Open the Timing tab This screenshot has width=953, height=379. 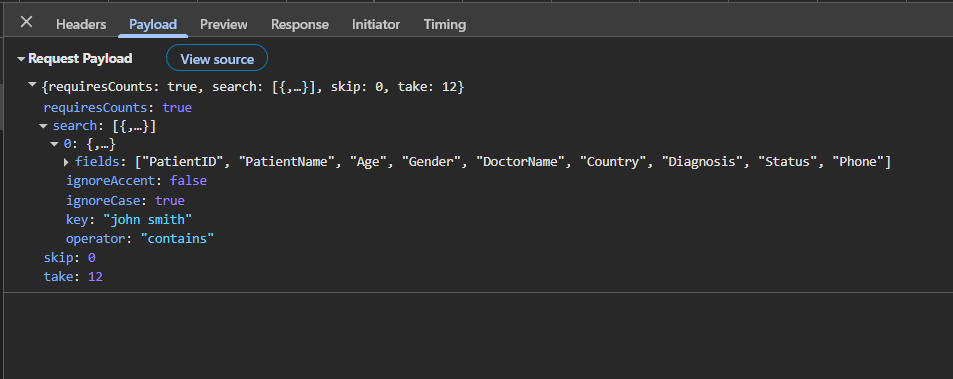[x=445, y=24]
